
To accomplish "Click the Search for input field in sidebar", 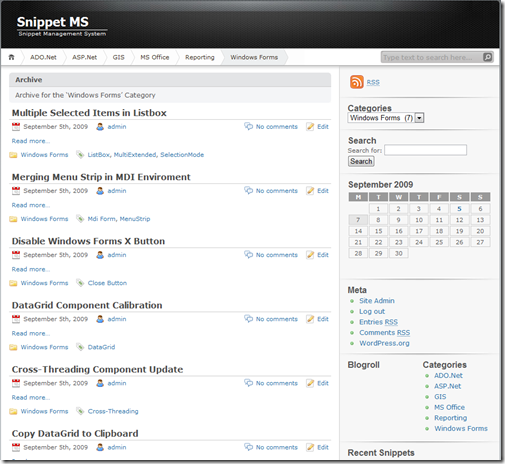I will click(x=425, y=150).
